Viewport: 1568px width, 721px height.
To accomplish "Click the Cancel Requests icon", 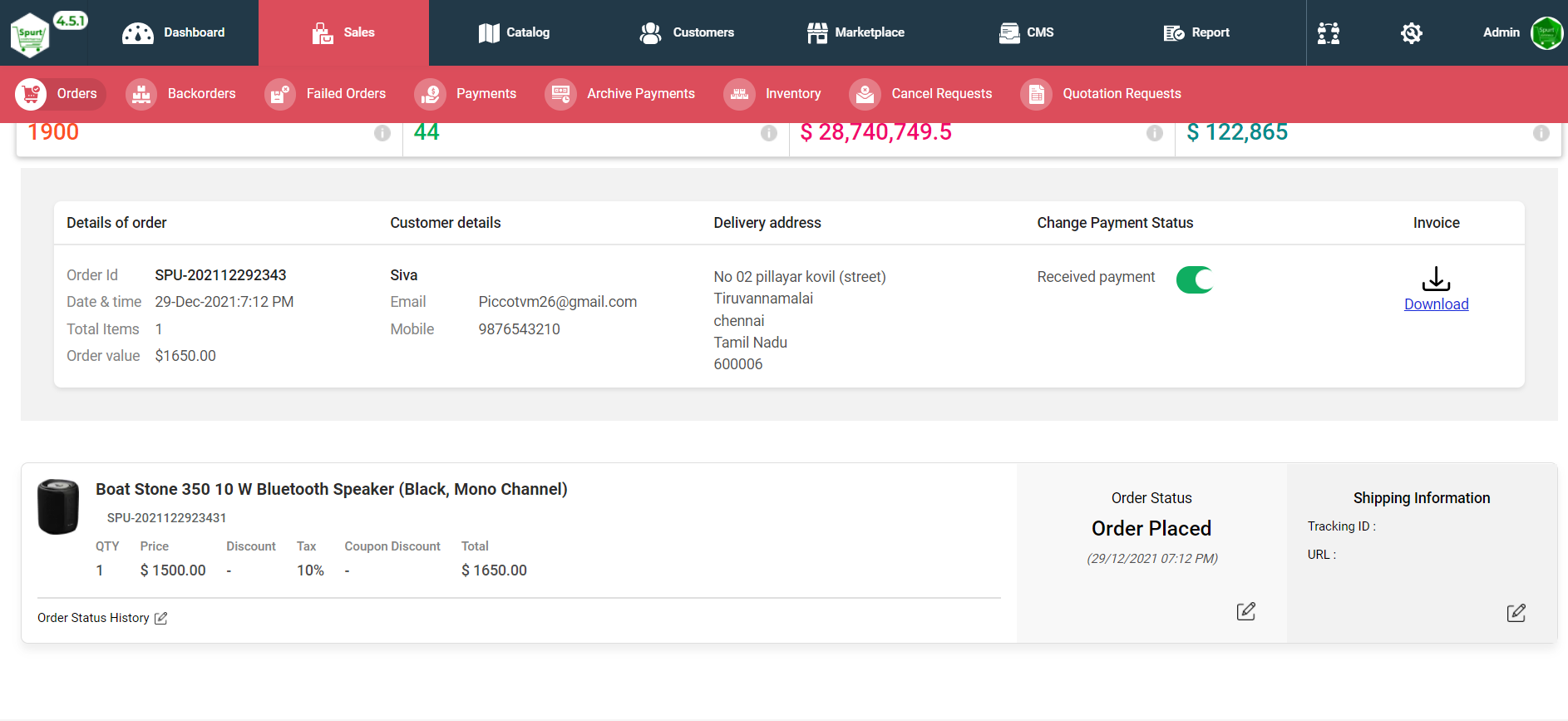I will [x=865, y=94].
